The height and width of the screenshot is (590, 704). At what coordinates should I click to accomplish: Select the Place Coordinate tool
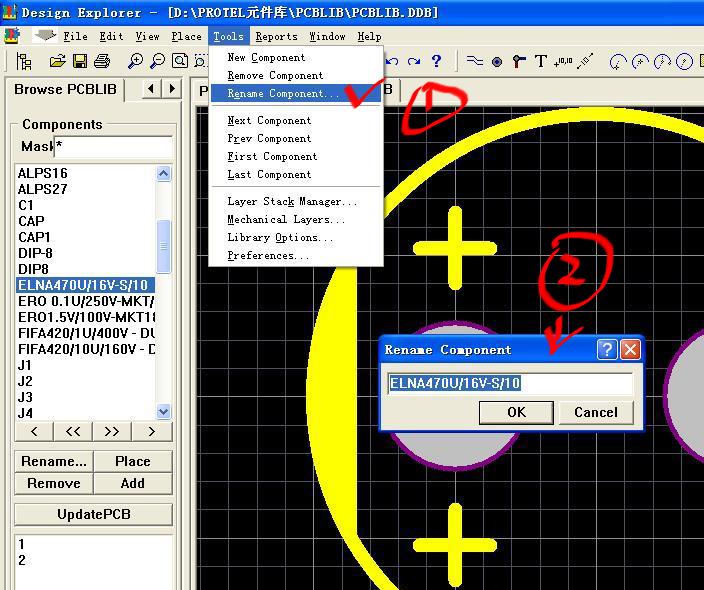[x=563, y=61]
